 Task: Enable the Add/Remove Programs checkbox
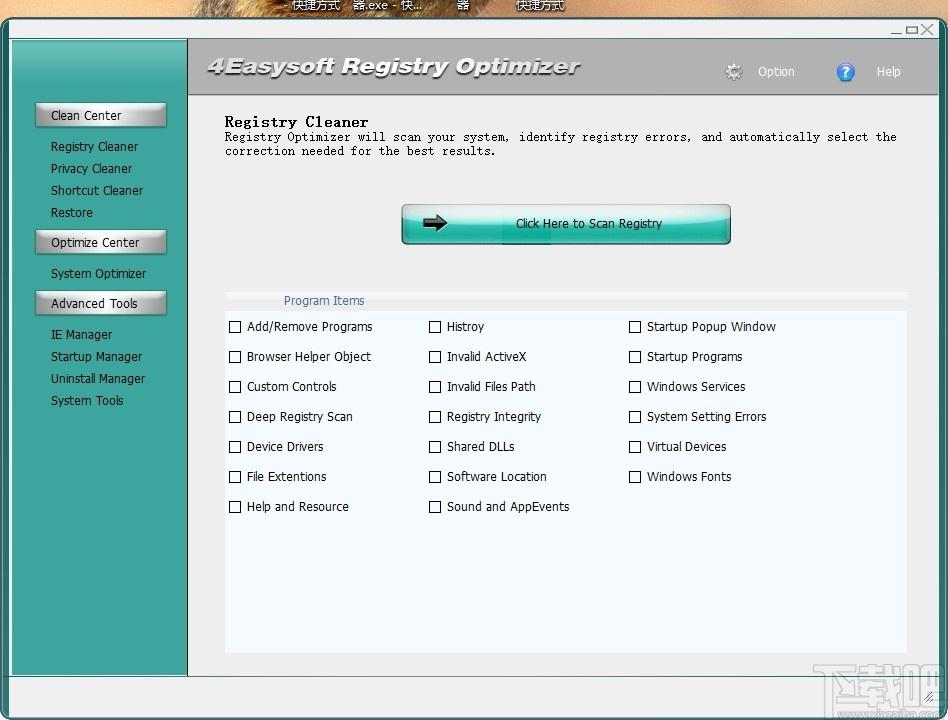pos(235,326)
